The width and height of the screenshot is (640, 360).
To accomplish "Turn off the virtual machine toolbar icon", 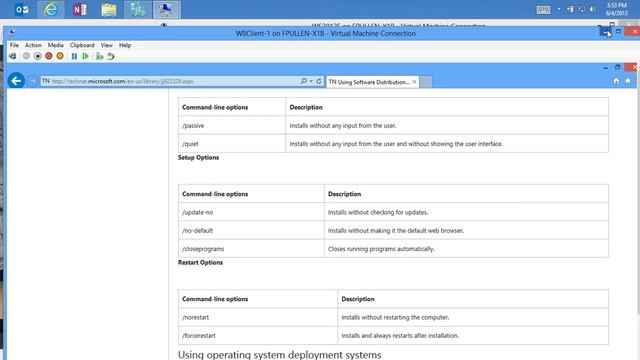I will tap(38, 56).
